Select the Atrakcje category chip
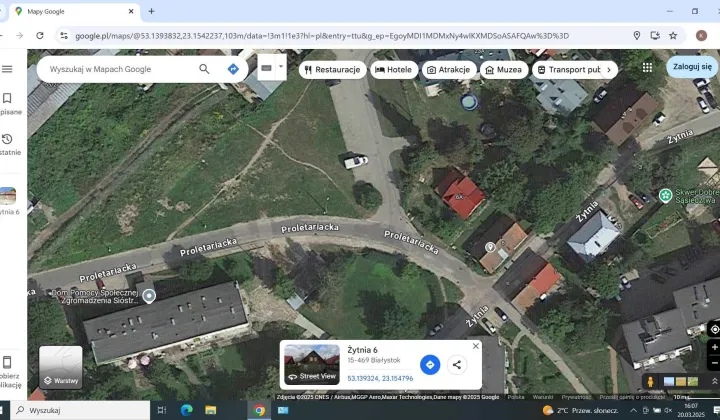 click(x=449, y=70)
